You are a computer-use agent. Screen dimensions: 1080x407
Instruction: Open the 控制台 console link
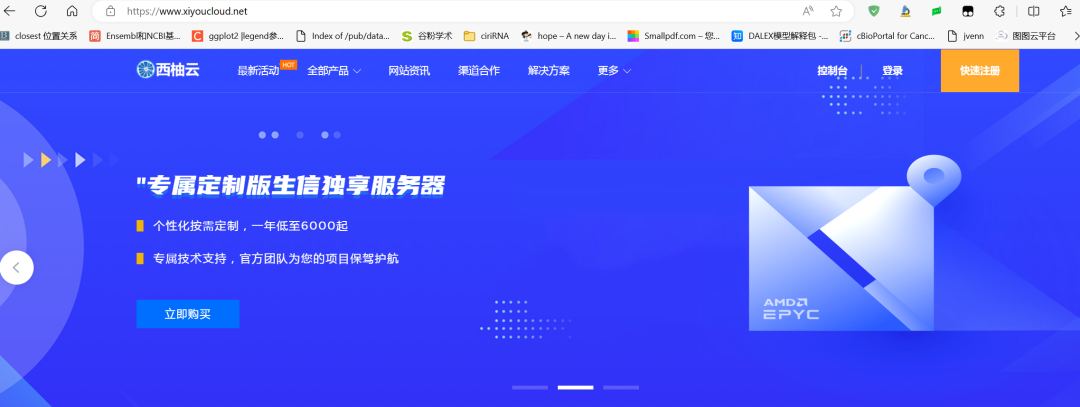[833, 70]
